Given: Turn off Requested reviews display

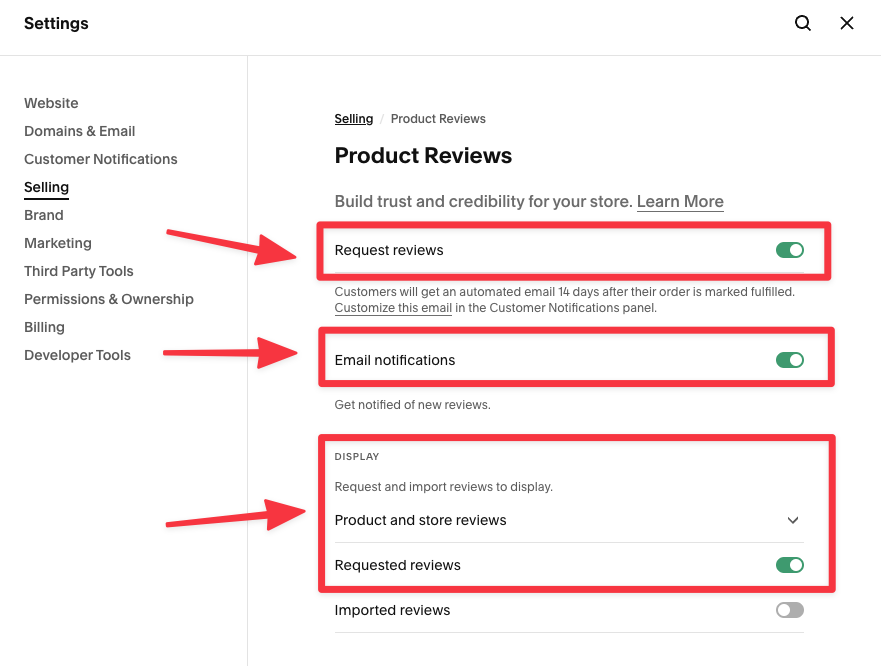Looking at the screenshot, I should click(x=789, y=564).
